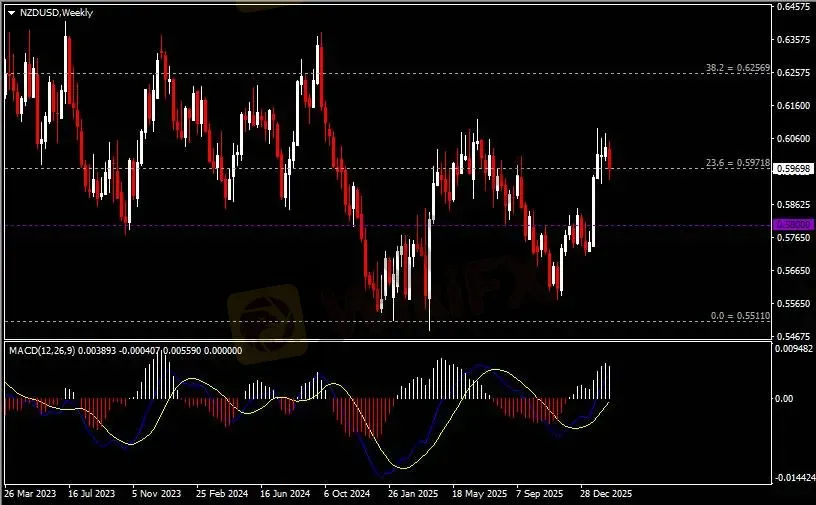Click 0.009482 on the MACD scale
The width and height of the screenshot is (816, 505).
[x=794, y=349]
